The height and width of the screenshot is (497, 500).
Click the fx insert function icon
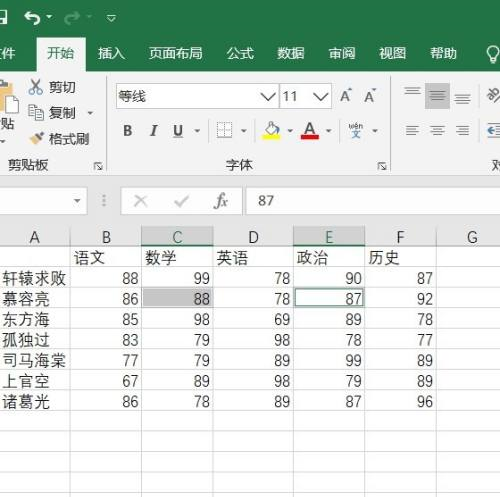point(221,201)
